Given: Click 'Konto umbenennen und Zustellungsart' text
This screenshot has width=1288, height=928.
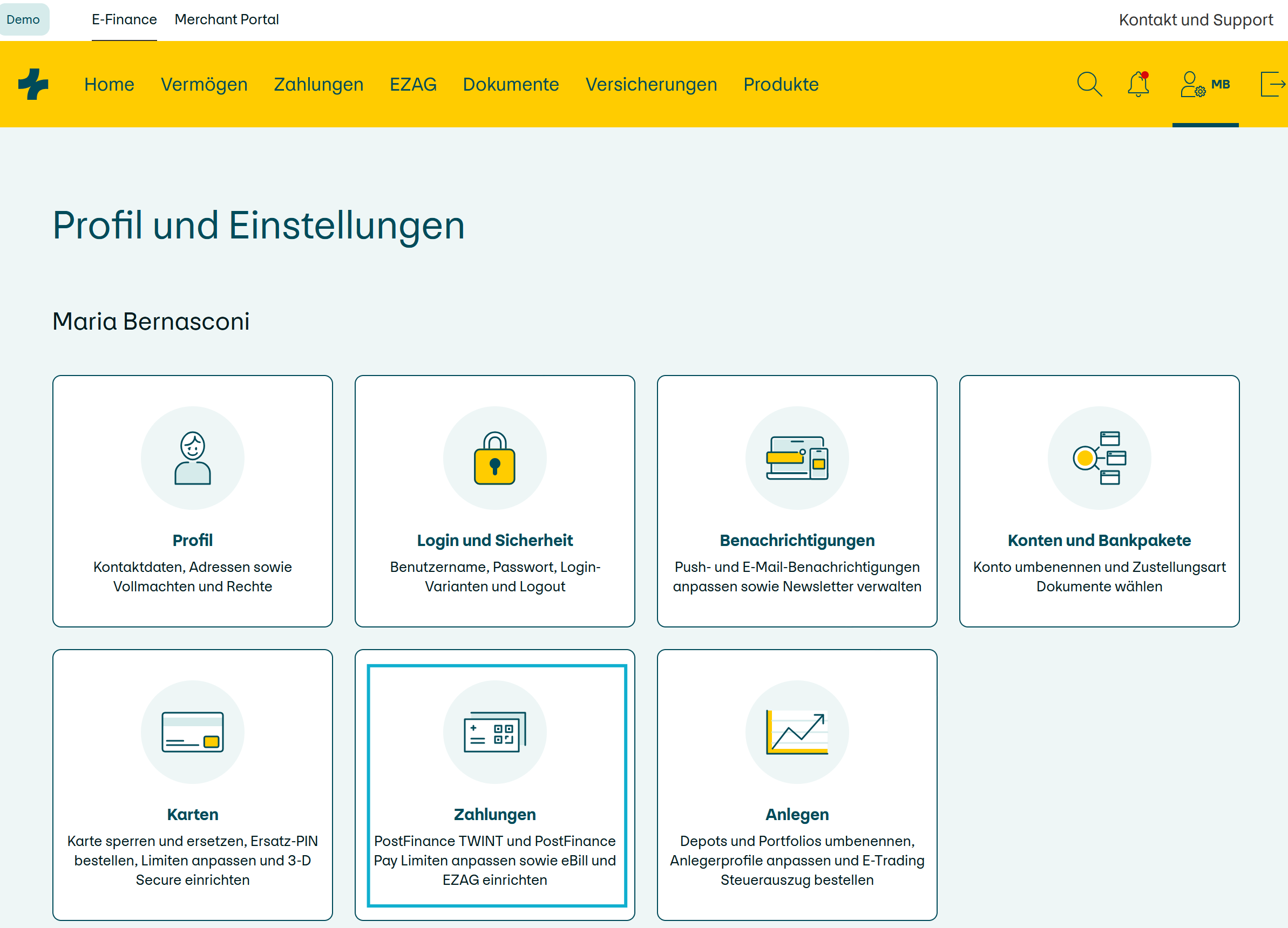Looking at the screenshot, I should tap(1099, 567).
